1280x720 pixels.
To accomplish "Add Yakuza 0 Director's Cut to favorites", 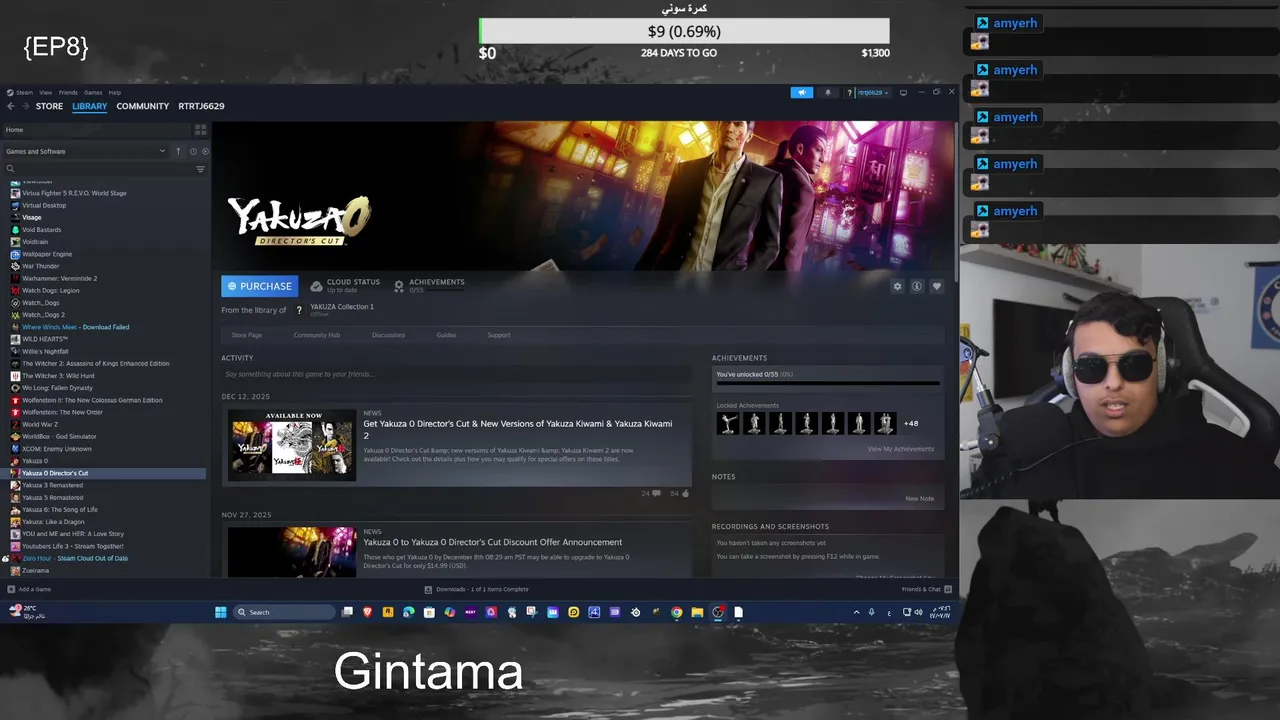I will 936,286.
